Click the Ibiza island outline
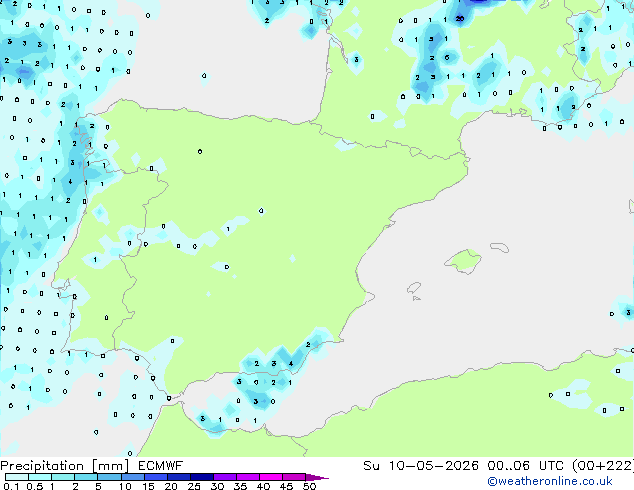634x490 pixels. [414, 288]
